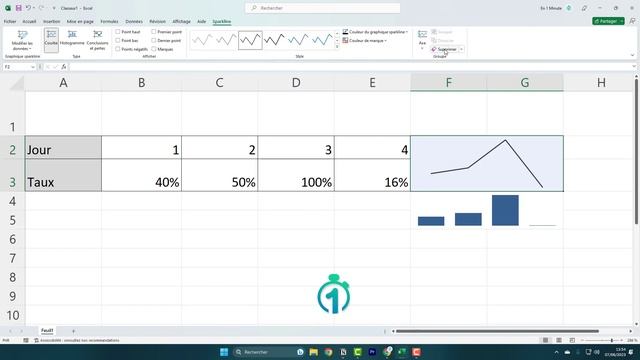The width and height of the screenshot is (640, 360).
Task: Click the Windows Start button
Action: pyautogui.click(x=224, y=352)
